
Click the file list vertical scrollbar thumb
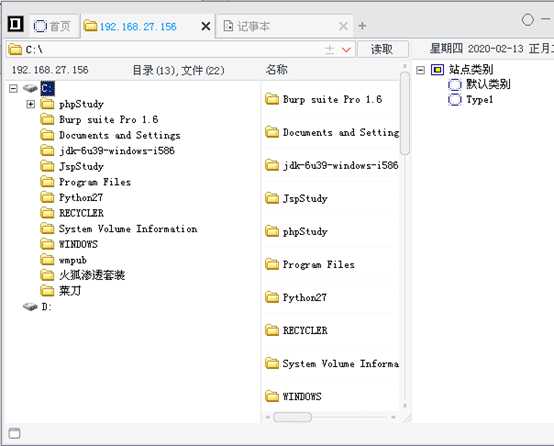point(405,113)
